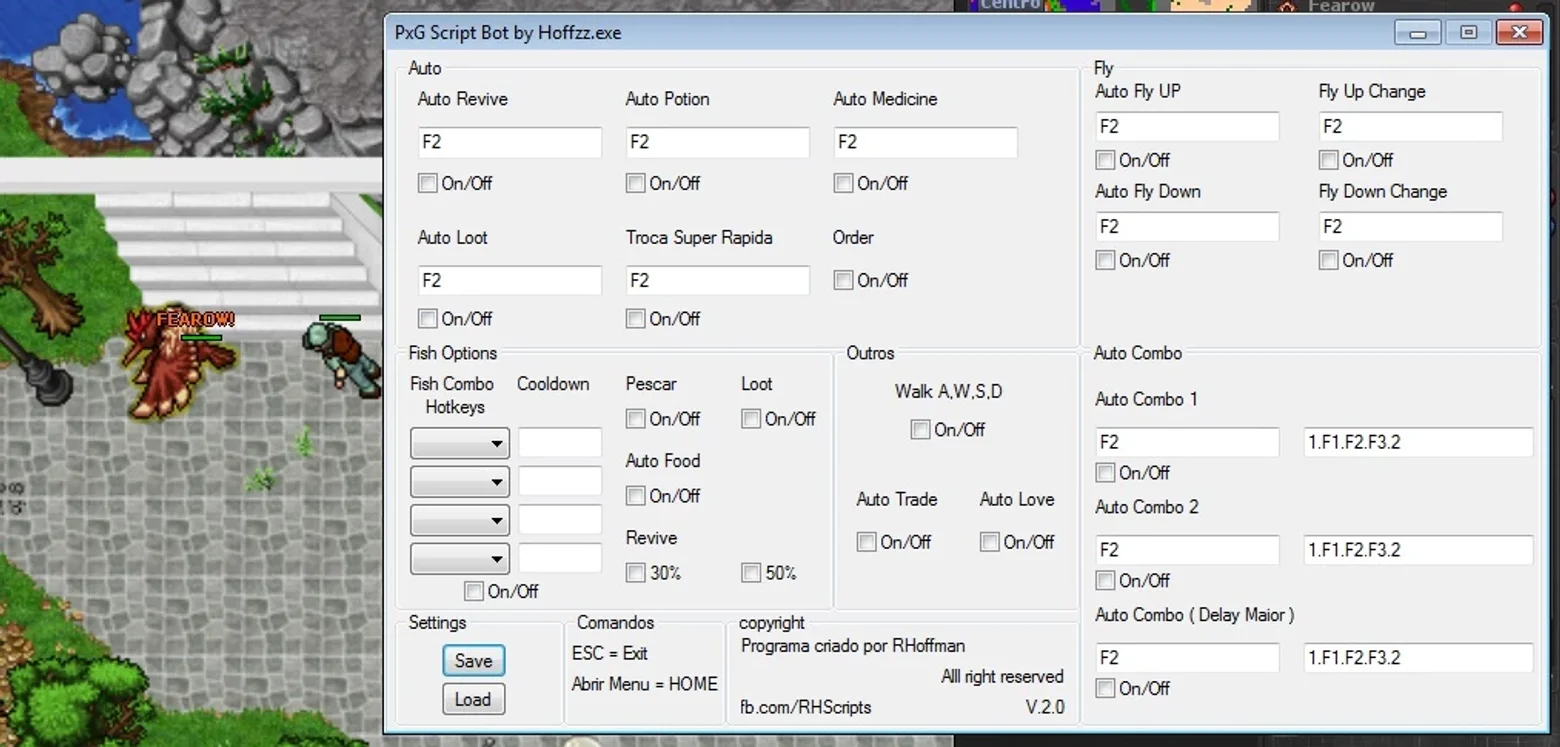Enable the Auto Revive On/Off checkbox
This screenshot has width=1560, height=747.
pos(428,183)
